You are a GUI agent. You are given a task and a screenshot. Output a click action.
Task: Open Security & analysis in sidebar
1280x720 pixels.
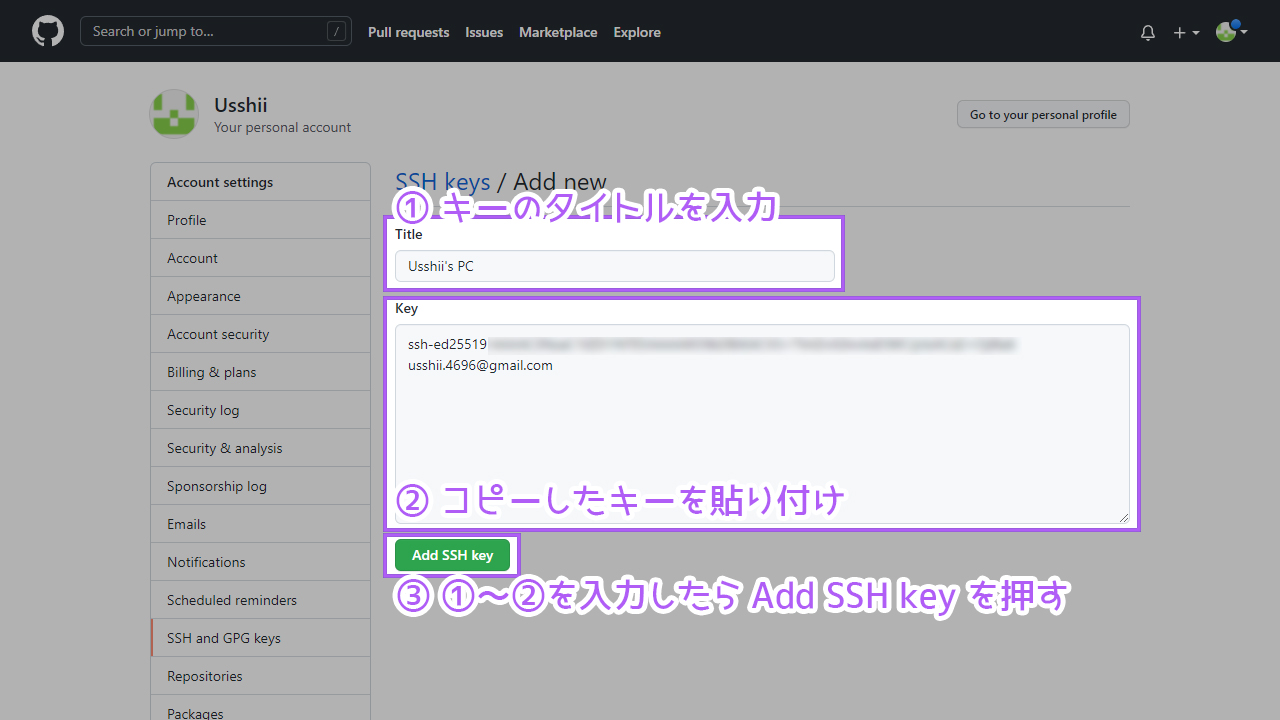click(x=260, y=448)
